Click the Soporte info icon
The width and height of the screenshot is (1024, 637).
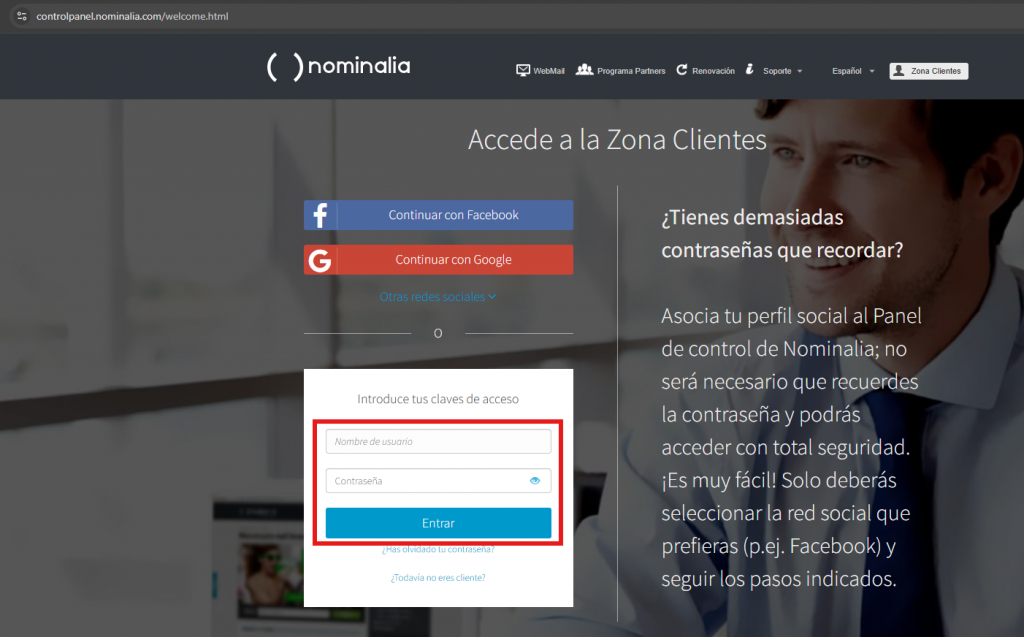pos(750,69)
